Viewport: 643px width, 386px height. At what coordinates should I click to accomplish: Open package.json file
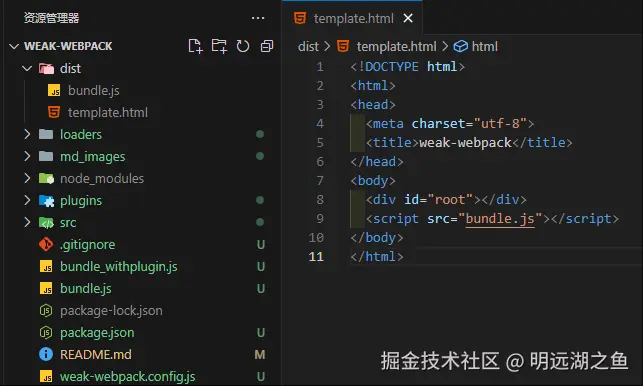click(97, 333)
